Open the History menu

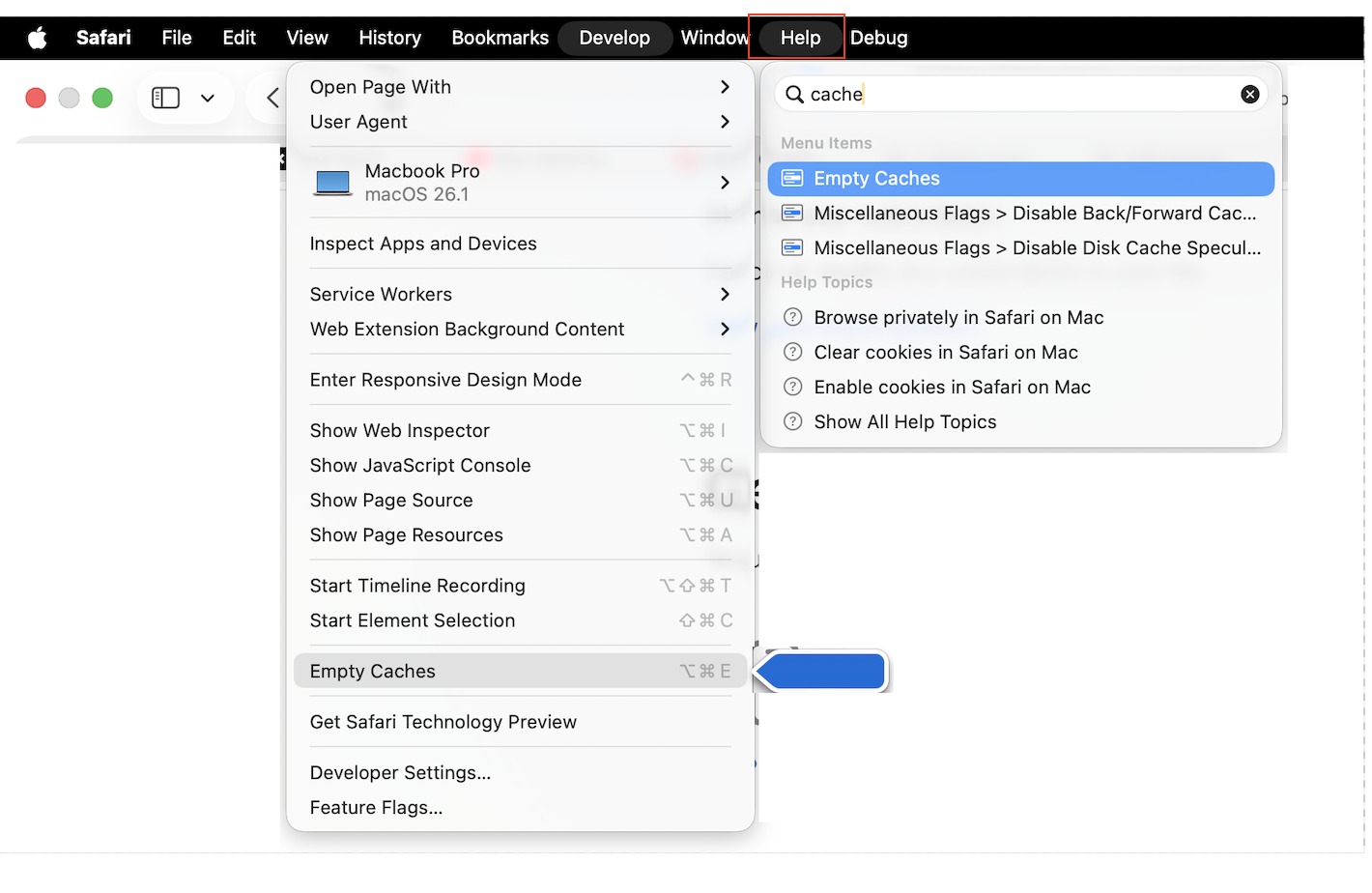pos(390,38)
